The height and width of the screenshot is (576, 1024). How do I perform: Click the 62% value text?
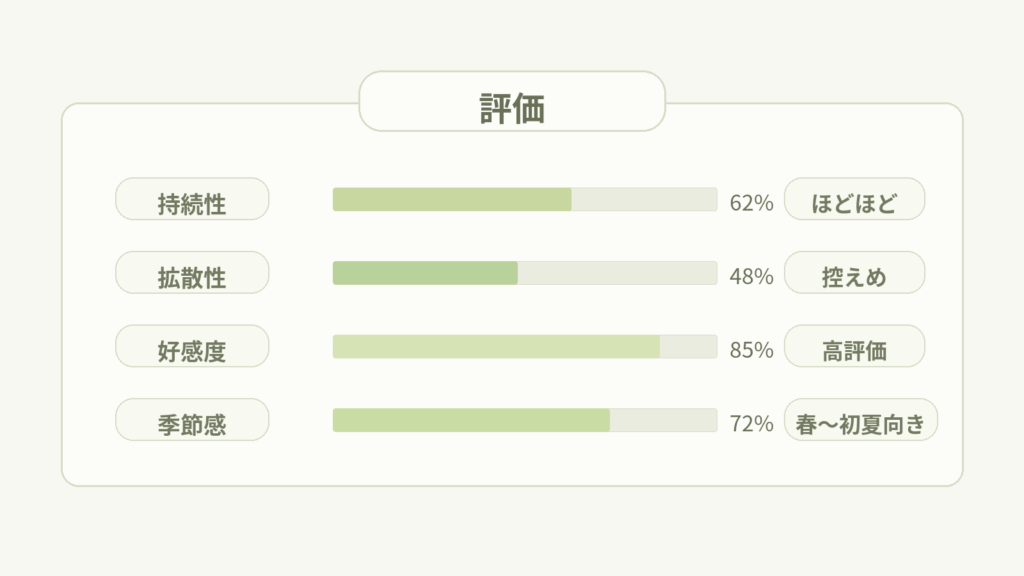coord(752,203)
